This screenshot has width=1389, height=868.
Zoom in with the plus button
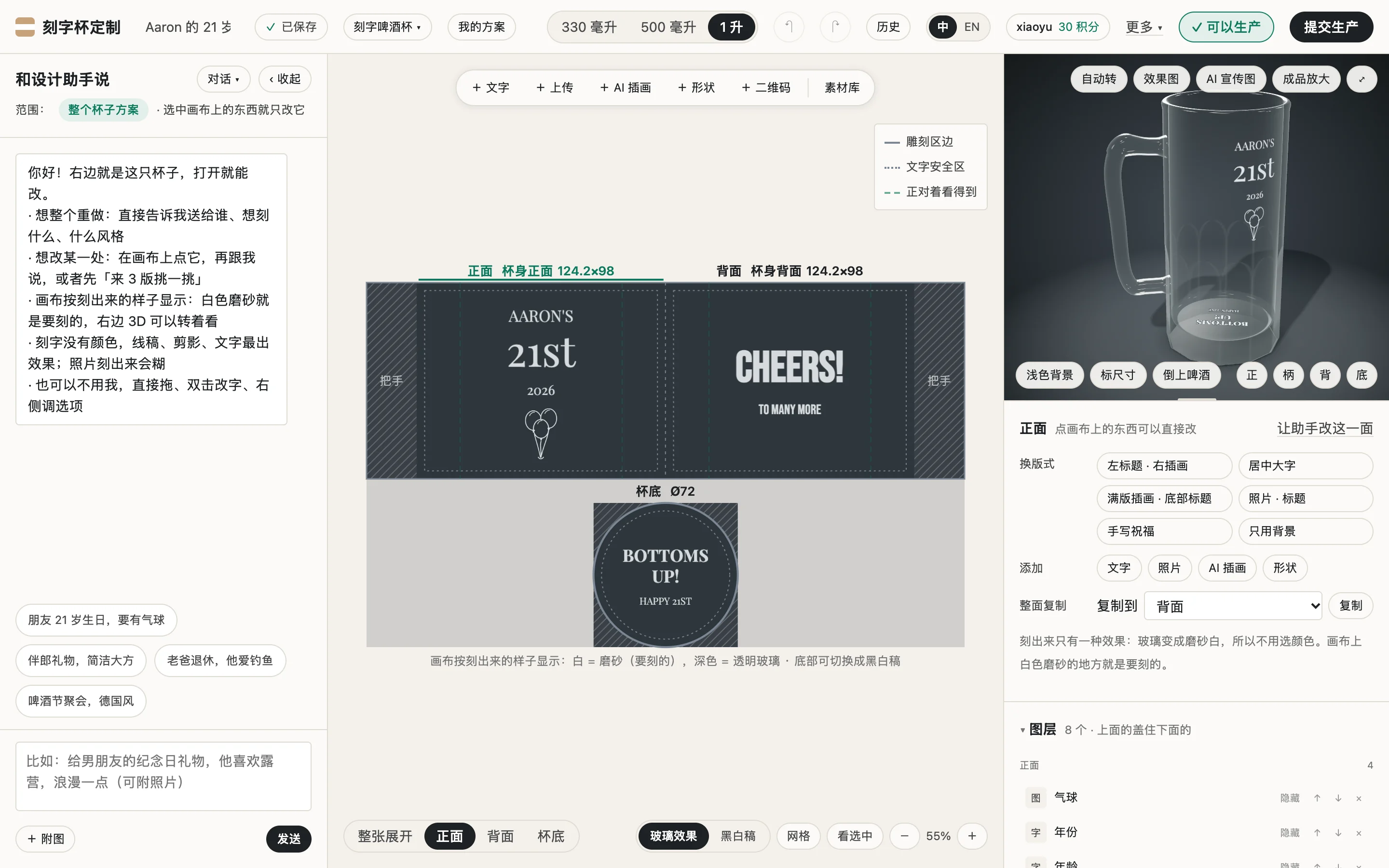point(972,836)
